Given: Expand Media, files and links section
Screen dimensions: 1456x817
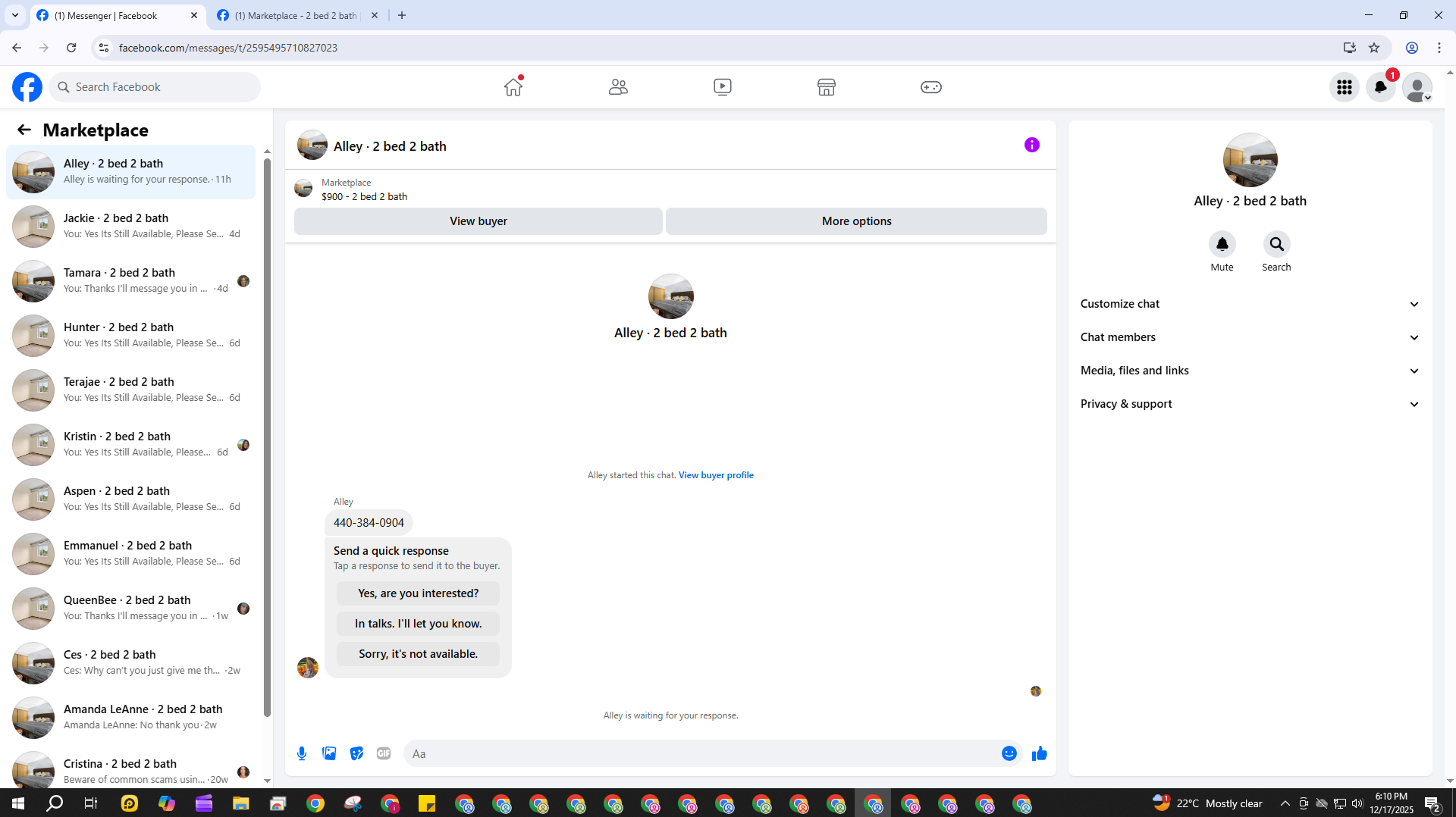Looking at the screenshot, I should tap(1250, 371).
